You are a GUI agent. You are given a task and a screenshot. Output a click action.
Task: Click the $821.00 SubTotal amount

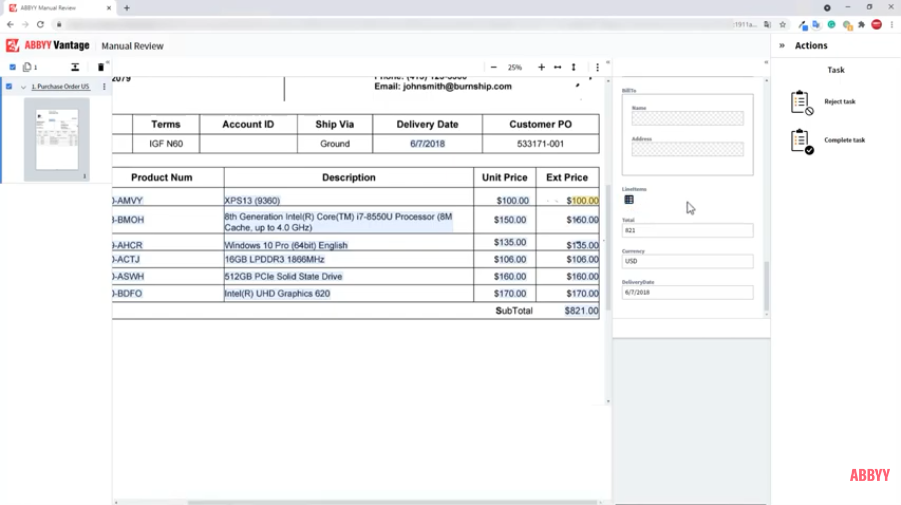[581, 311]
